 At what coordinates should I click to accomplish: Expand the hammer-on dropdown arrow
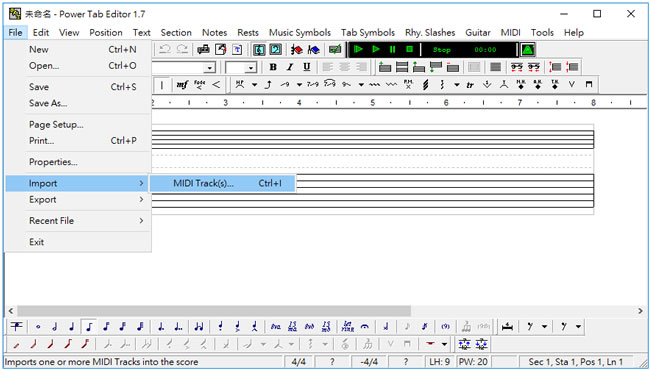coord(254,85)
